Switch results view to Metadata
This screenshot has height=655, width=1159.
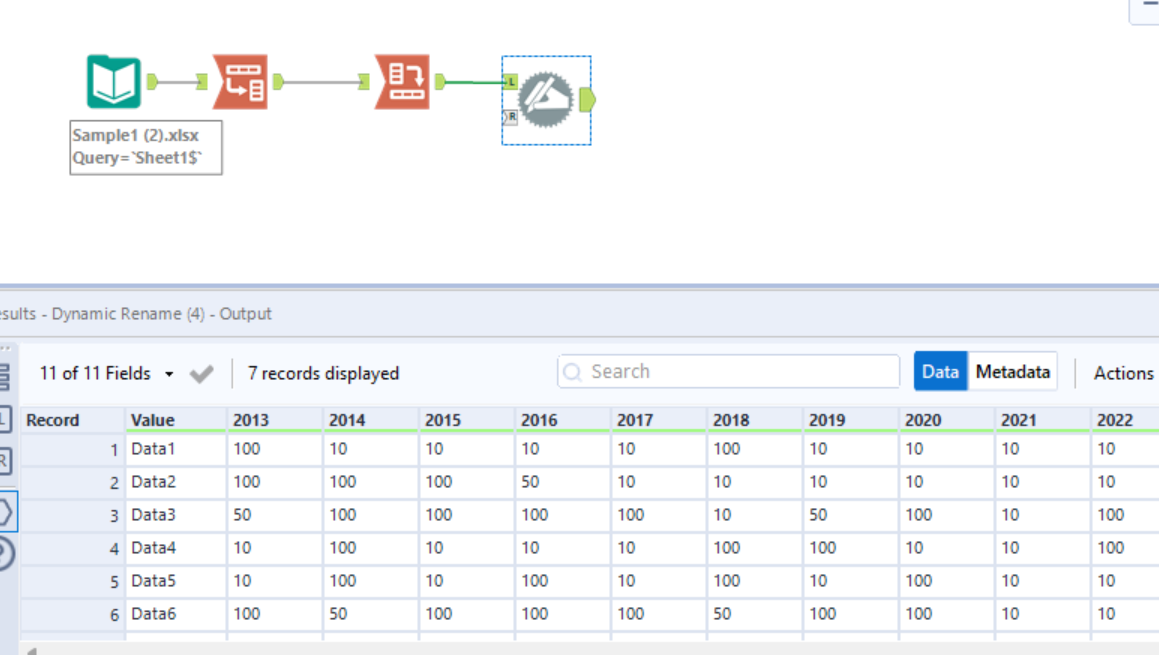point(1012,372)
